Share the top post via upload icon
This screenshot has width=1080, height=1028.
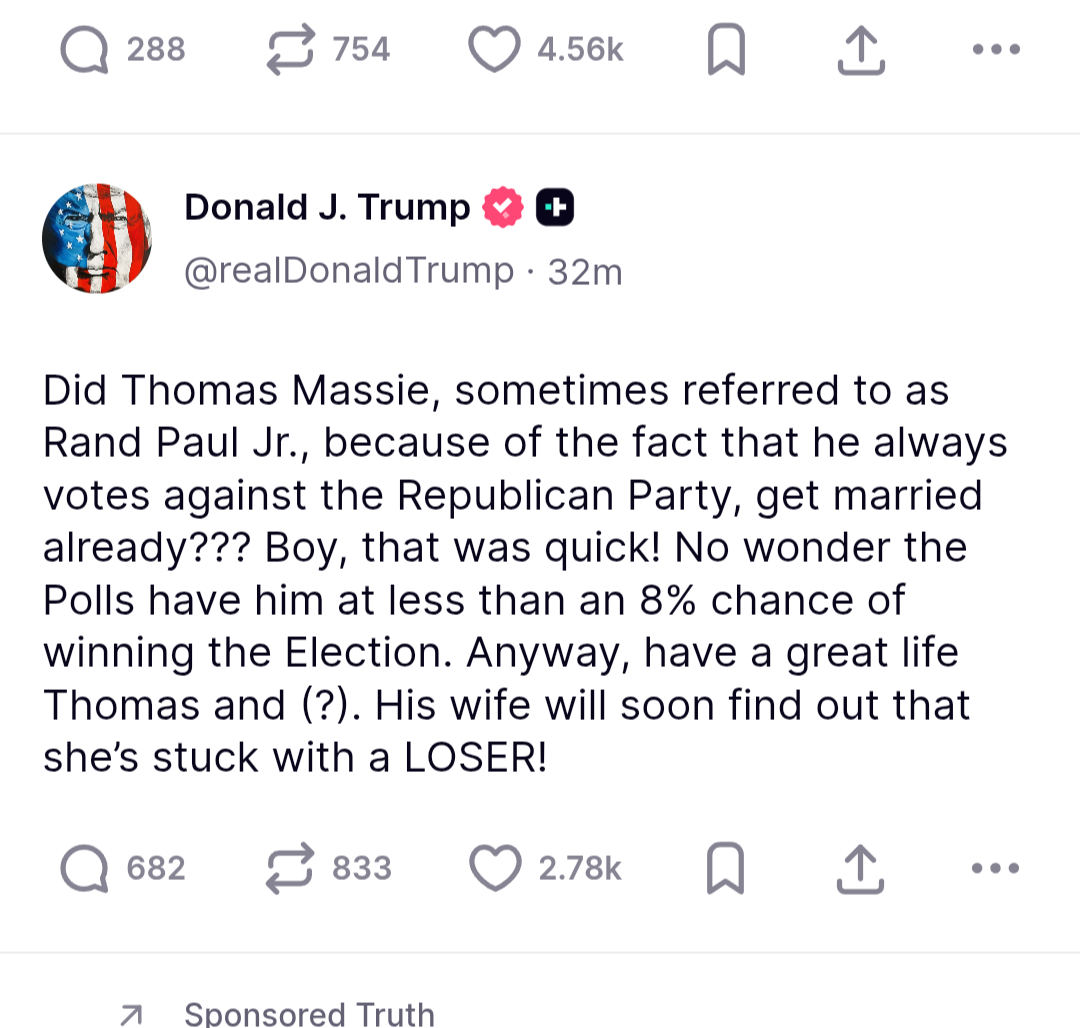click(860, 50)
